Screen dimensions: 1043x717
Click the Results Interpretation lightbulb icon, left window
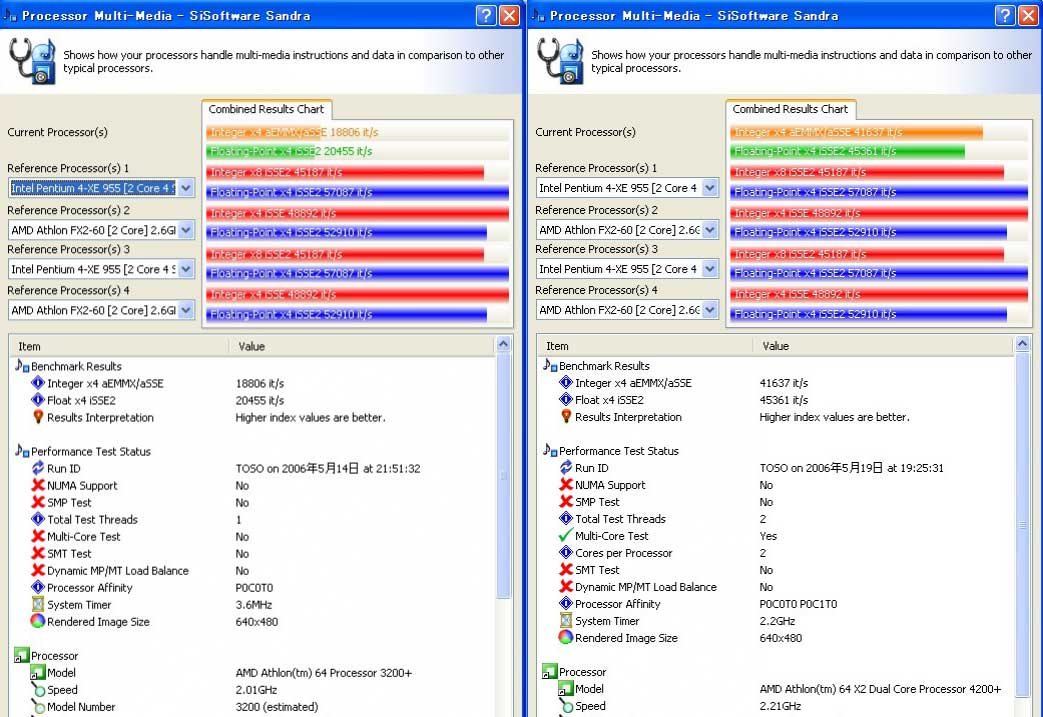click(38, 417)
